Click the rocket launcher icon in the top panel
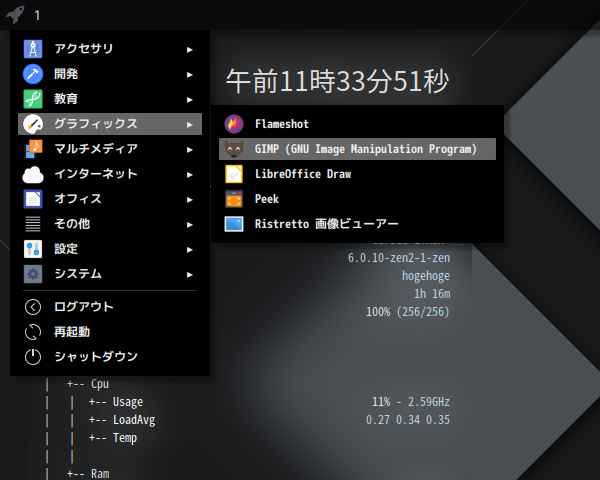This screenshot has height=480, width=600. click(x=15, y=15)
